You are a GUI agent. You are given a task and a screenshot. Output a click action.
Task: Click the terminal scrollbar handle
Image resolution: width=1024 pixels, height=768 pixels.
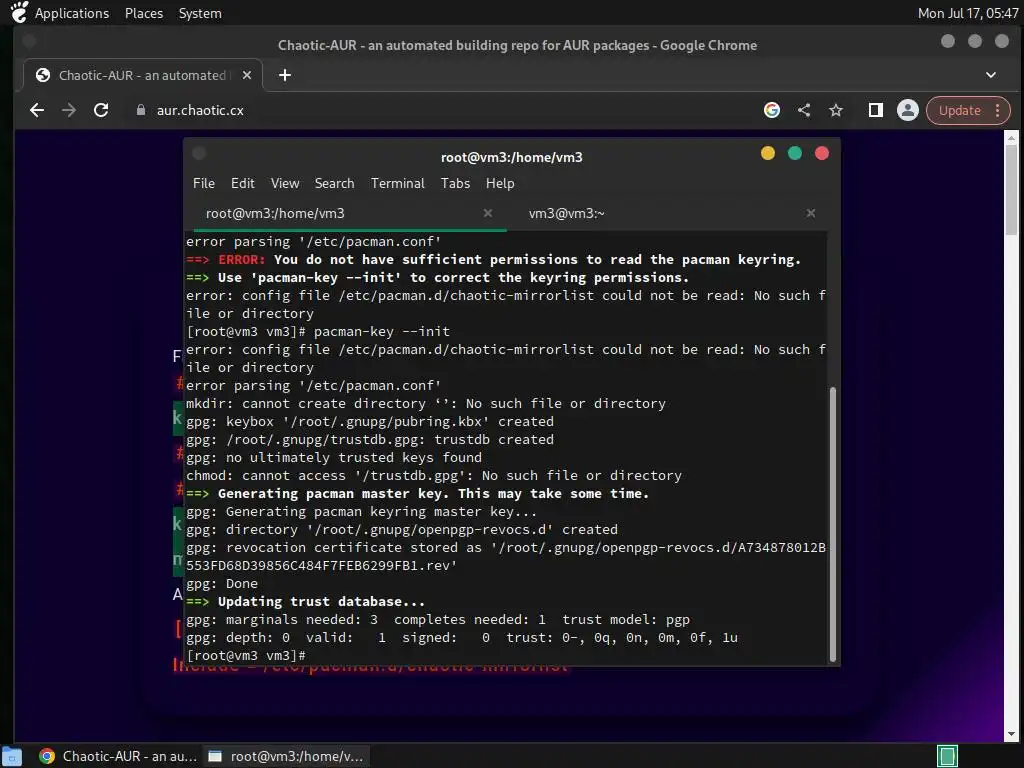click(x=833, y=524)
